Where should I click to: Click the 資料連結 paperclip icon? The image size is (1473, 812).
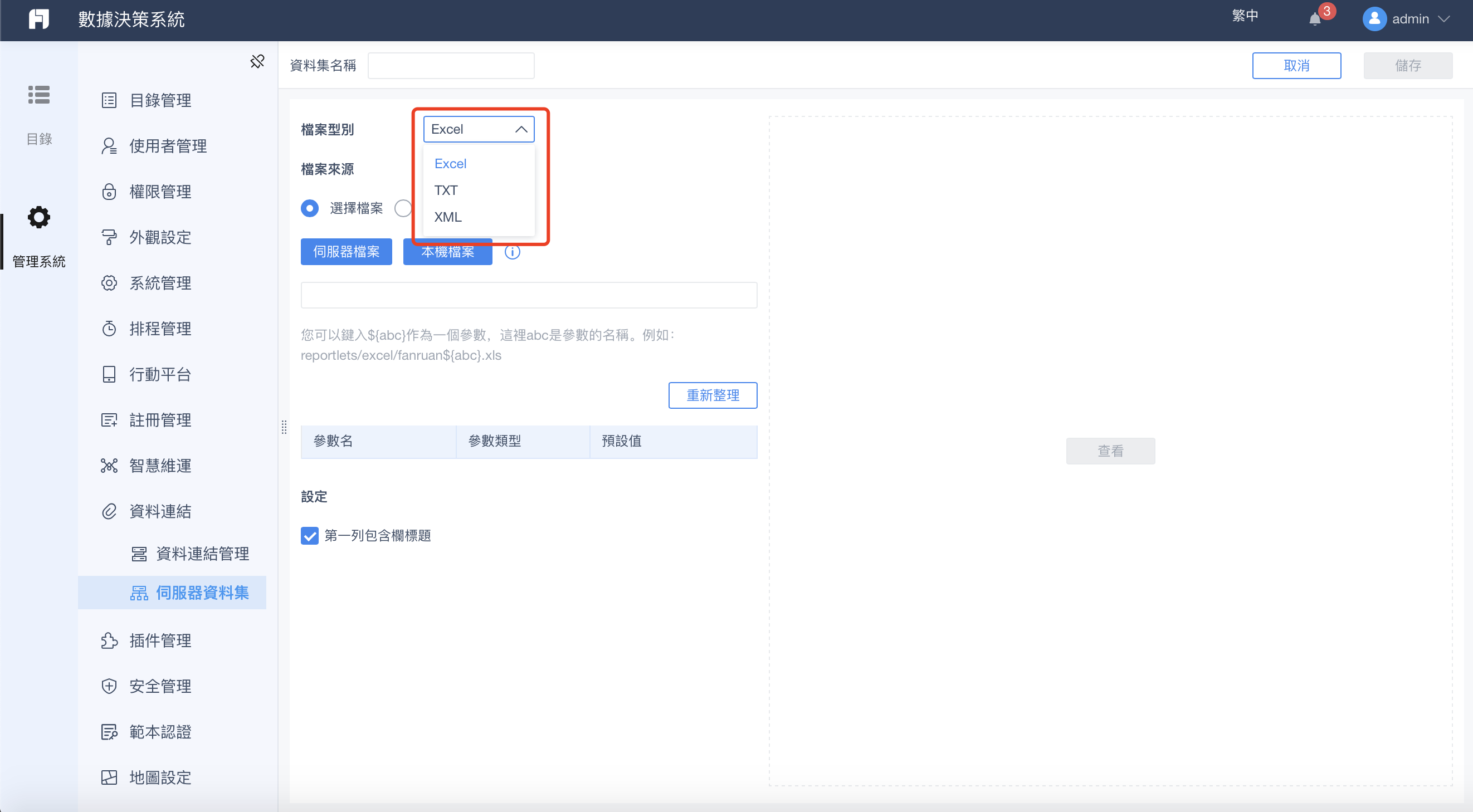click(x=109, y=511)
